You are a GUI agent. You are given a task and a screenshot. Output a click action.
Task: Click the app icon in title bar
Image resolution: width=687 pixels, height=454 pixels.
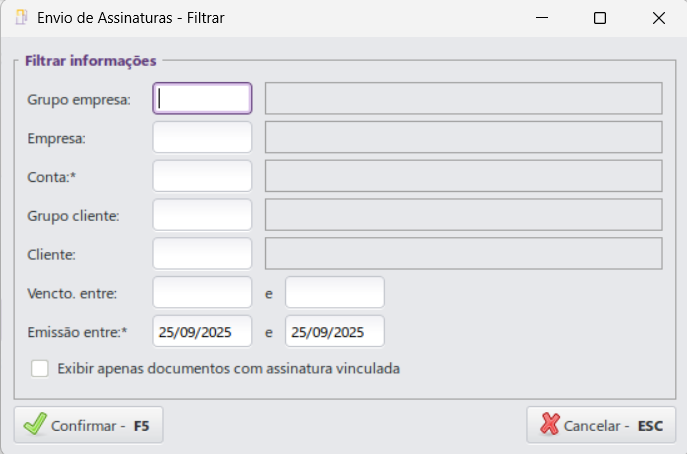pos(20,17)
